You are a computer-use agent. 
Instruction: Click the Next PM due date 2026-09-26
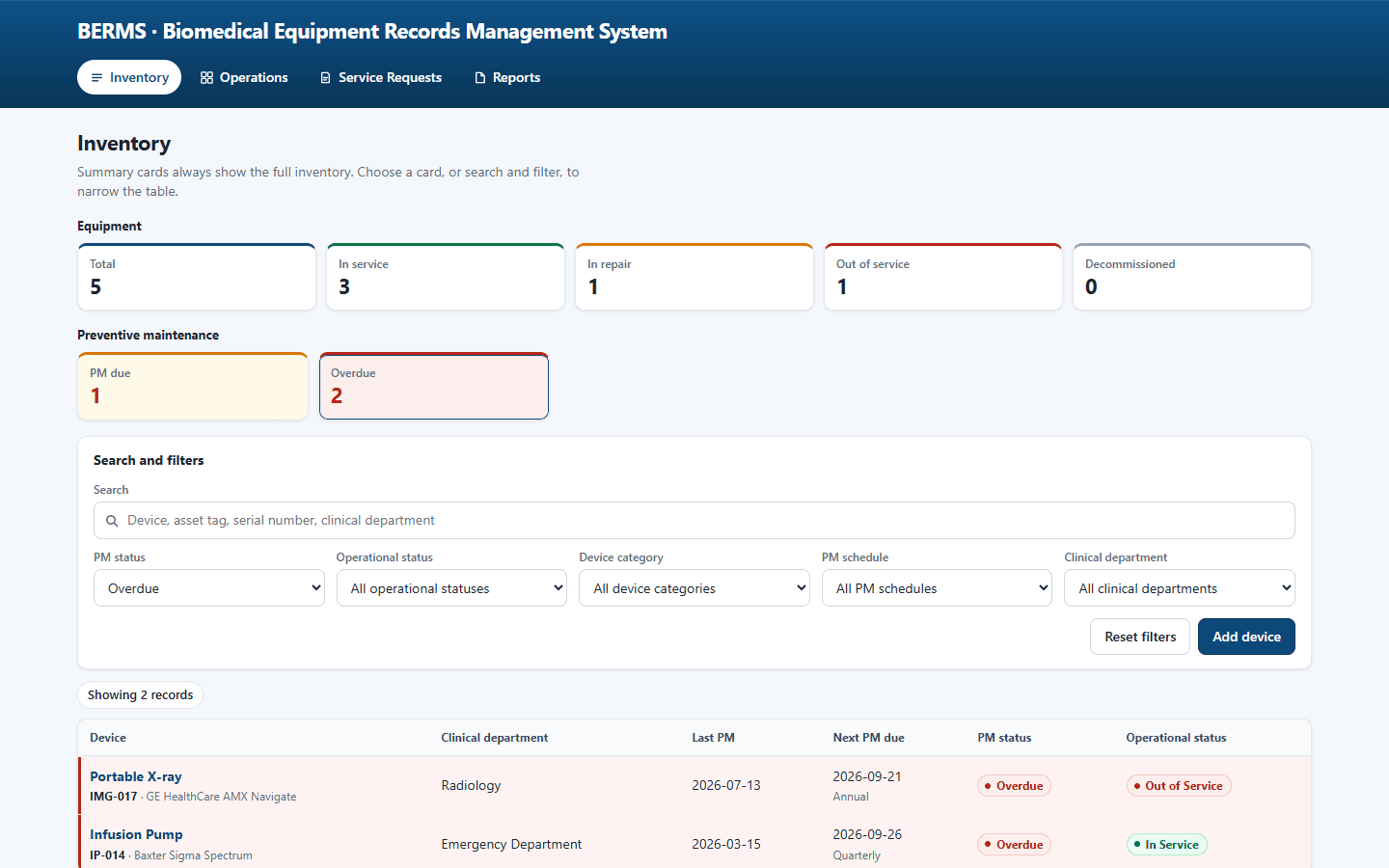tap(867, 834)
